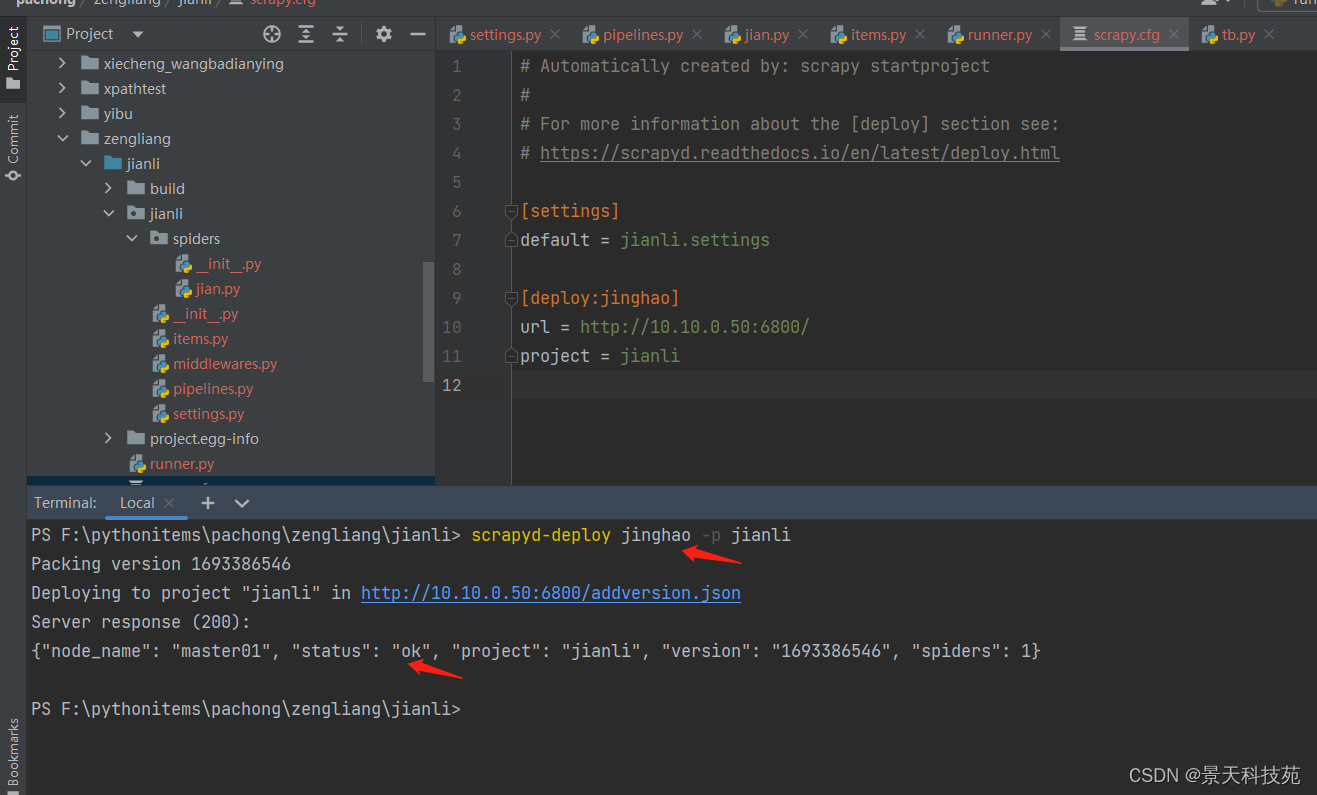Viewport: 1317px width, 795px height.
Task: Click the url value http://10.10.0.50:6800/
Action: [x=695, y=327]
